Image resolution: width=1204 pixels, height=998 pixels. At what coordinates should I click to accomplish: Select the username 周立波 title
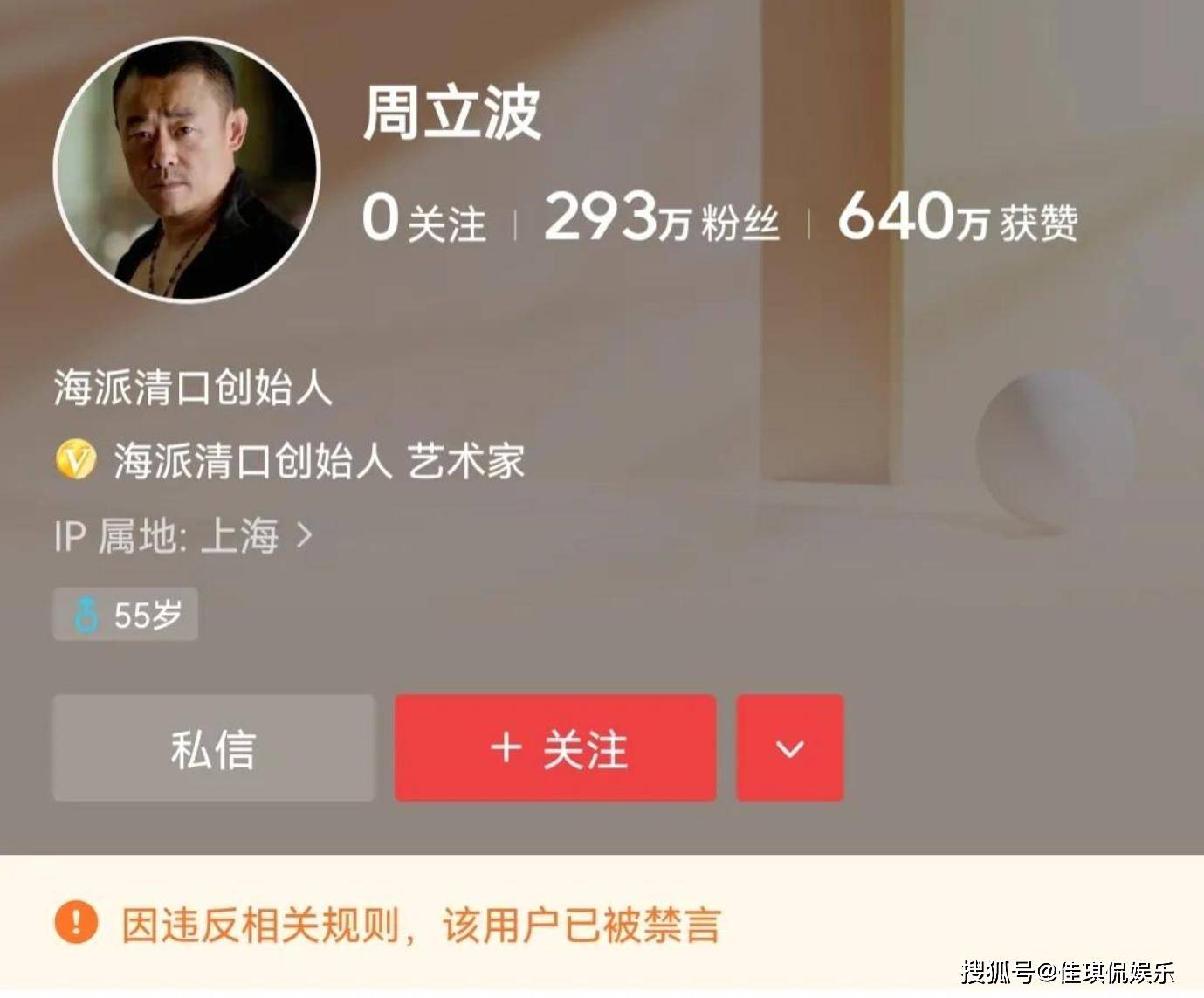tap(452, 114)
